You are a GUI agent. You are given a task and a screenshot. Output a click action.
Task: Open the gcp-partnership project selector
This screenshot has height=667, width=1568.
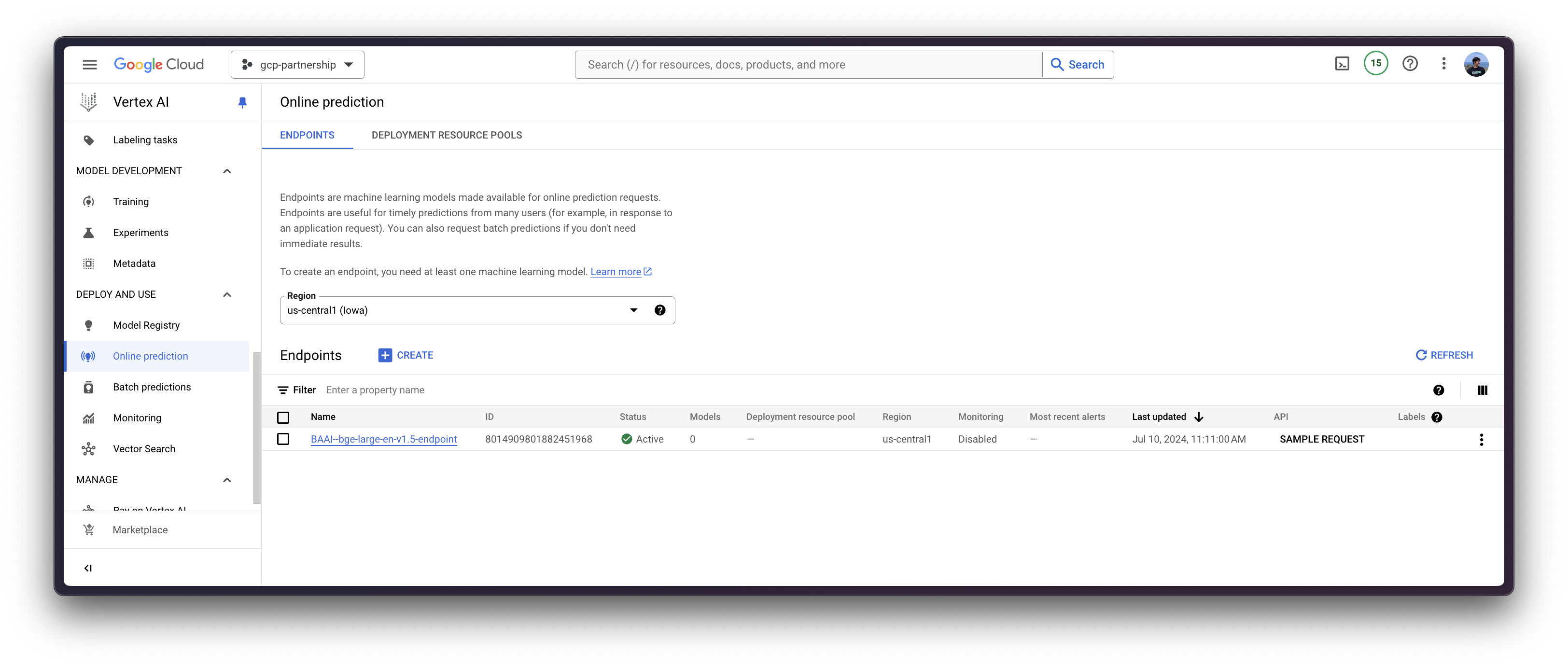tap(297, 65)
